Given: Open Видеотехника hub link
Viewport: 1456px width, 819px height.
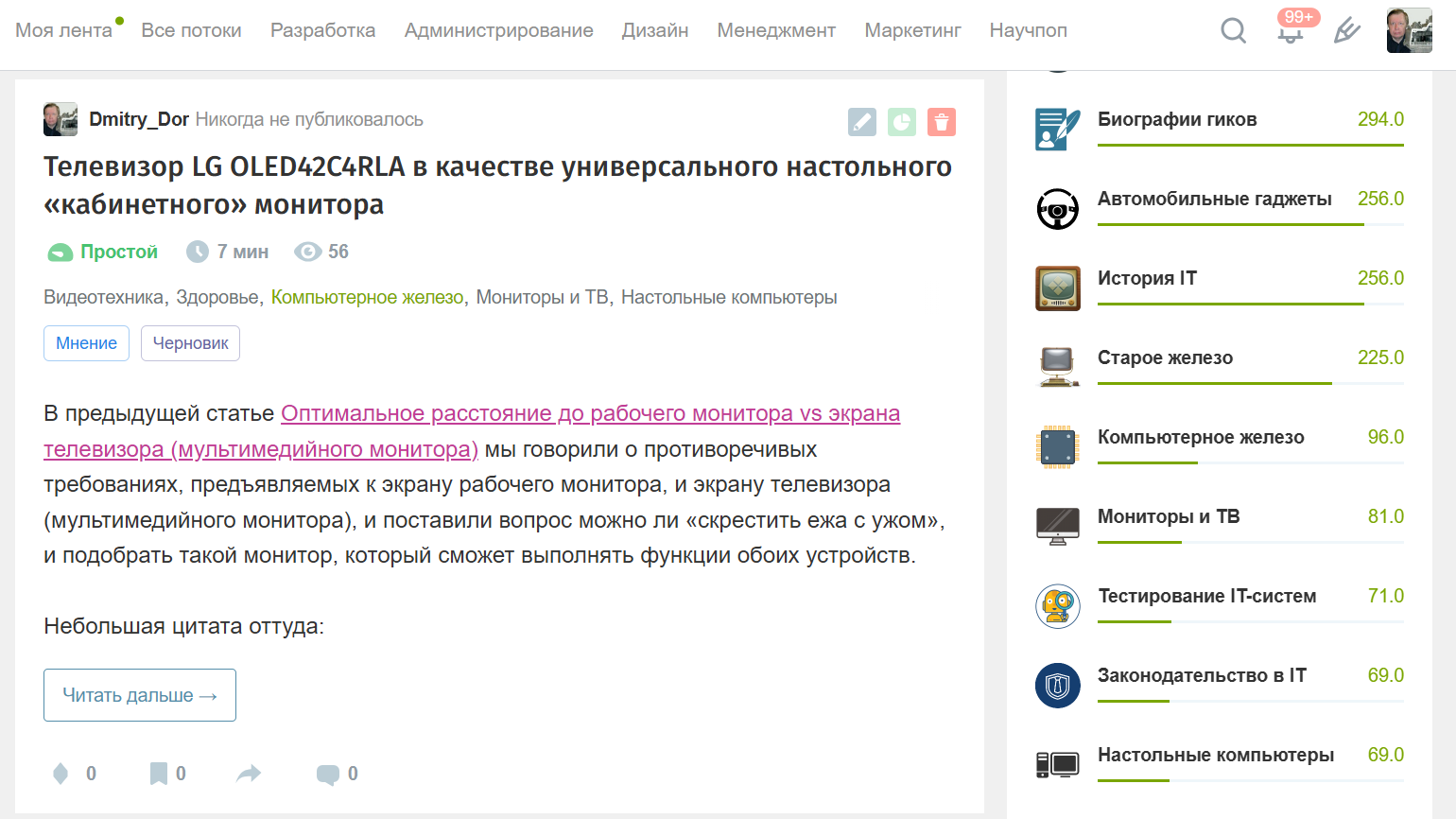Looking at the screenshot, I should [x=104, y=297].
